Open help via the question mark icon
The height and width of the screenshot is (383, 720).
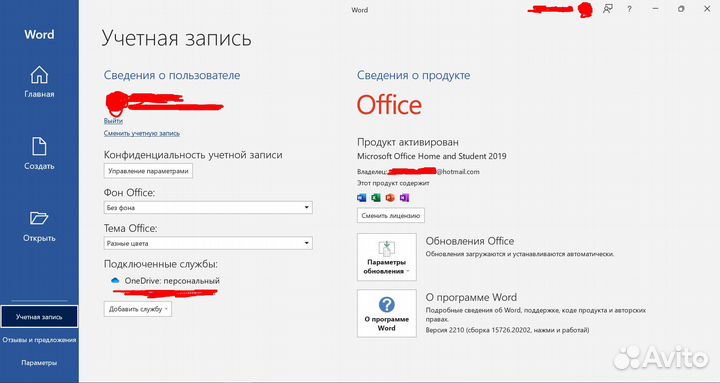coord(630,9)
